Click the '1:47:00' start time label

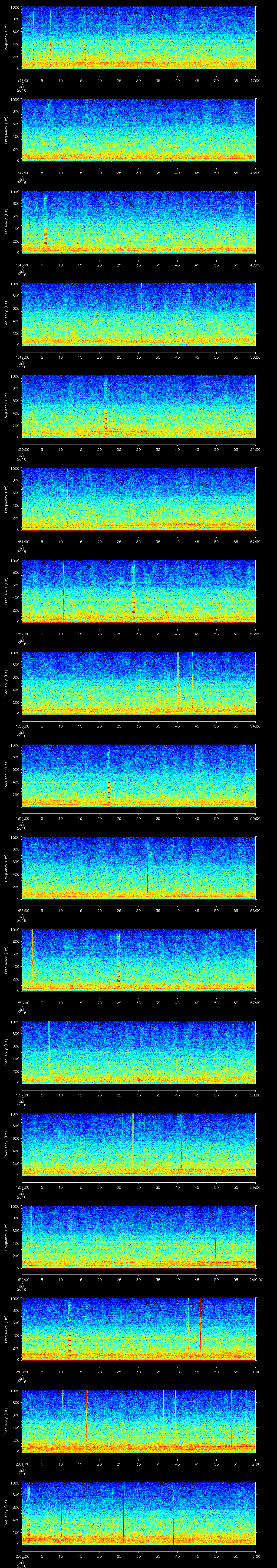coord(22,173)
